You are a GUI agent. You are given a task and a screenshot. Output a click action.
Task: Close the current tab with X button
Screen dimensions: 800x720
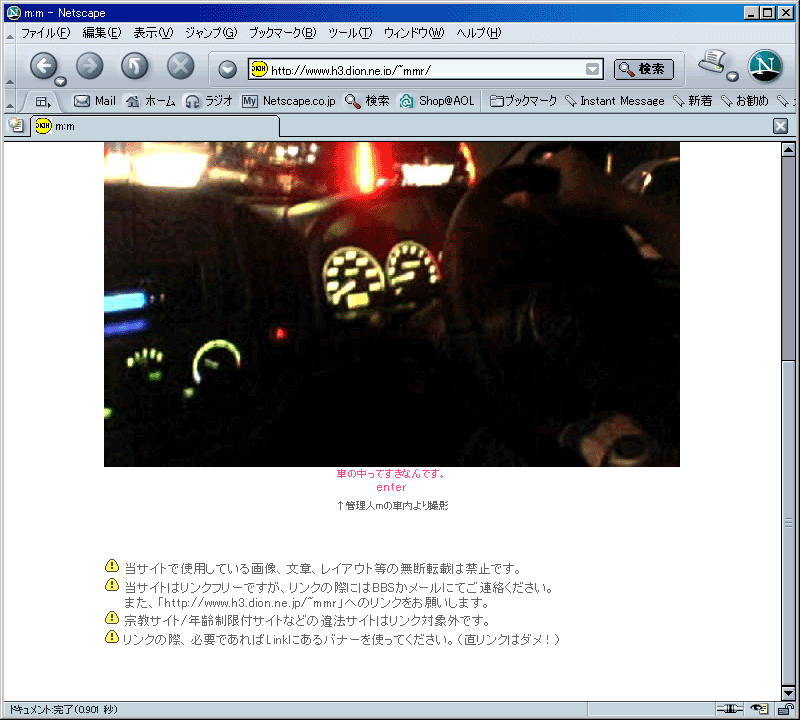(780, 126)
